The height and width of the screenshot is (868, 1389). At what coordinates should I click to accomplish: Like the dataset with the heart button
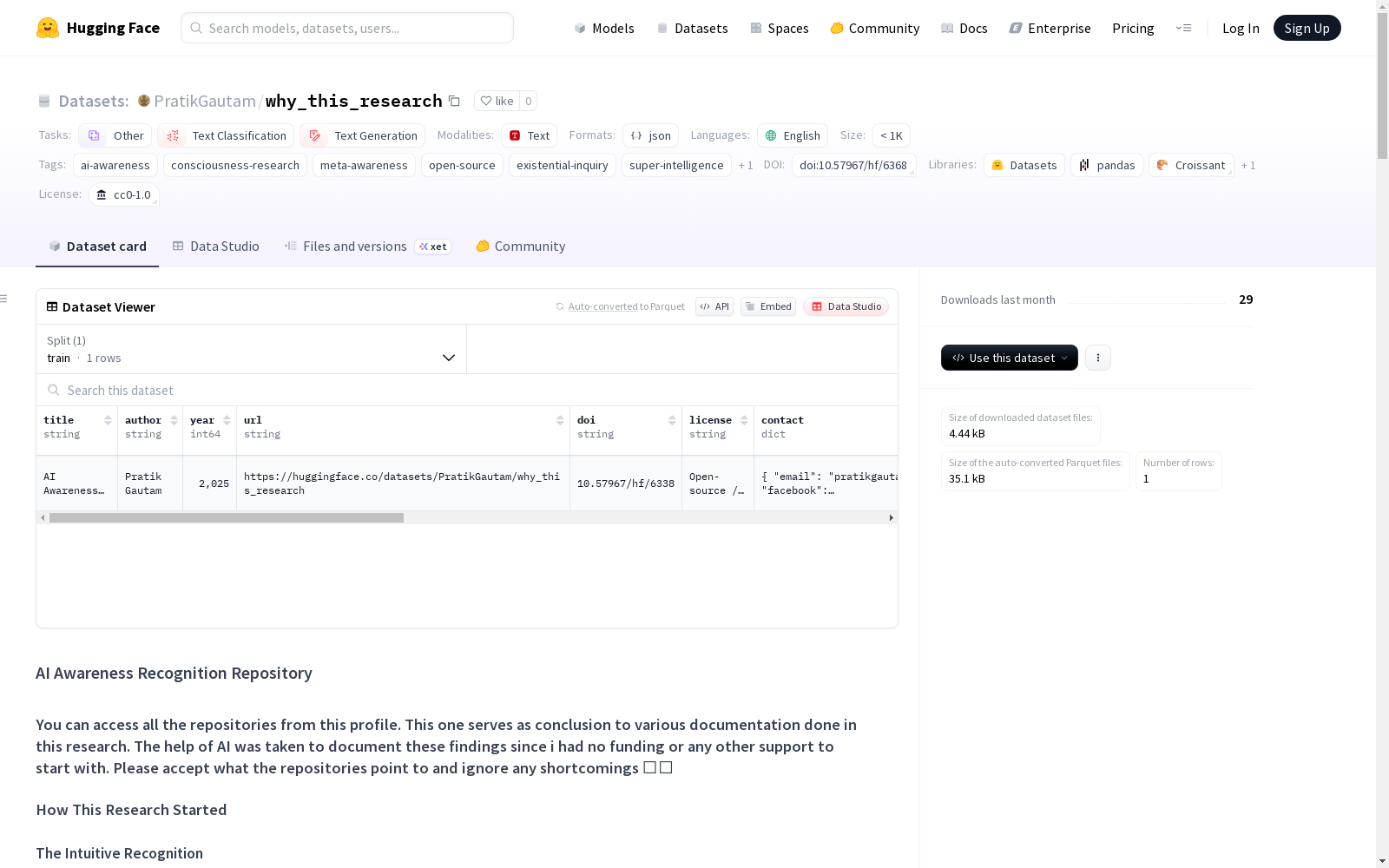[497, 101]
